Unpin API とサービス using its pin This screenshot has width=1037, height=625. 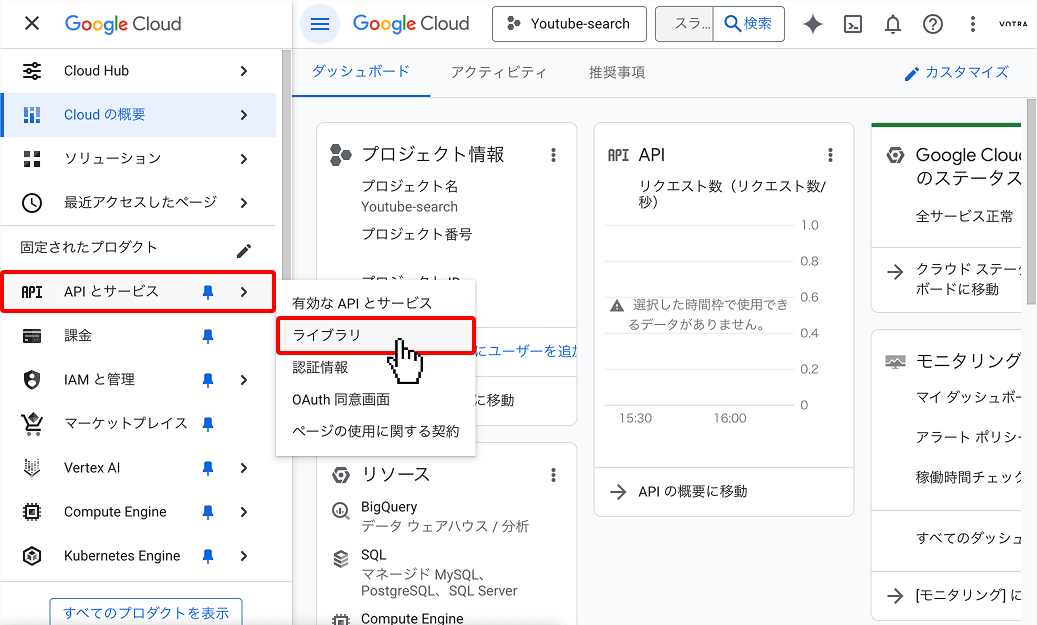pos(208,292)
